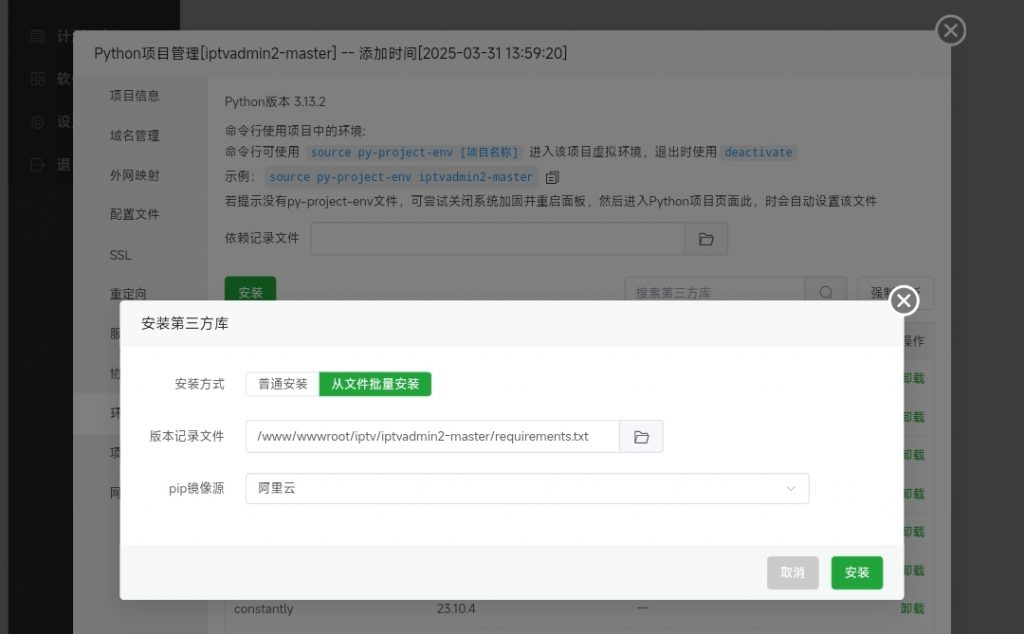Click 卸载 link for constantly package
Viewport: 1024px width, 634px height.
click(x=912, y=608)
